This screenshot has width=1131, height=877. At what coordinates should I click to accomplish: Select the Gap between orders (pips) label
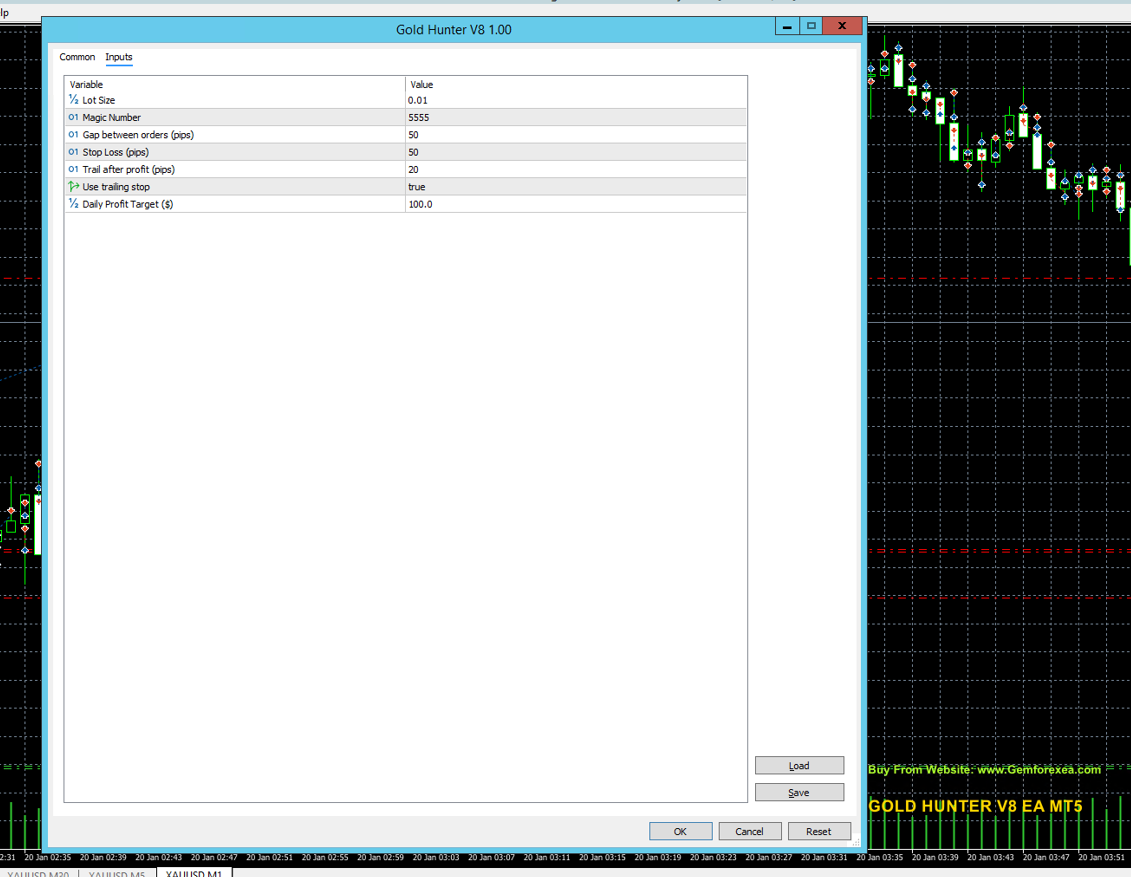(138, 135)
